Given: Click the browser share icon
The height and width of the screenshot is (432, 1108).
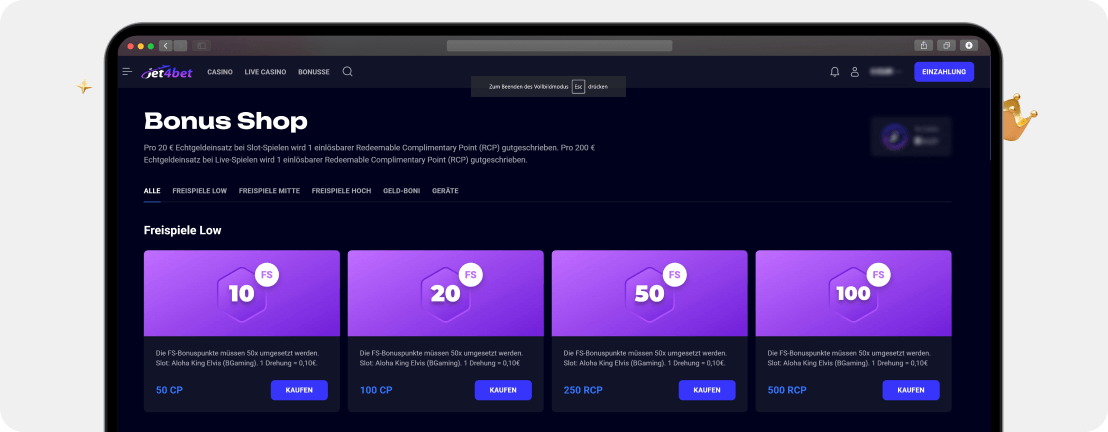Looking at the screenshot, I should pyautogui.click(x=922, y=45).
